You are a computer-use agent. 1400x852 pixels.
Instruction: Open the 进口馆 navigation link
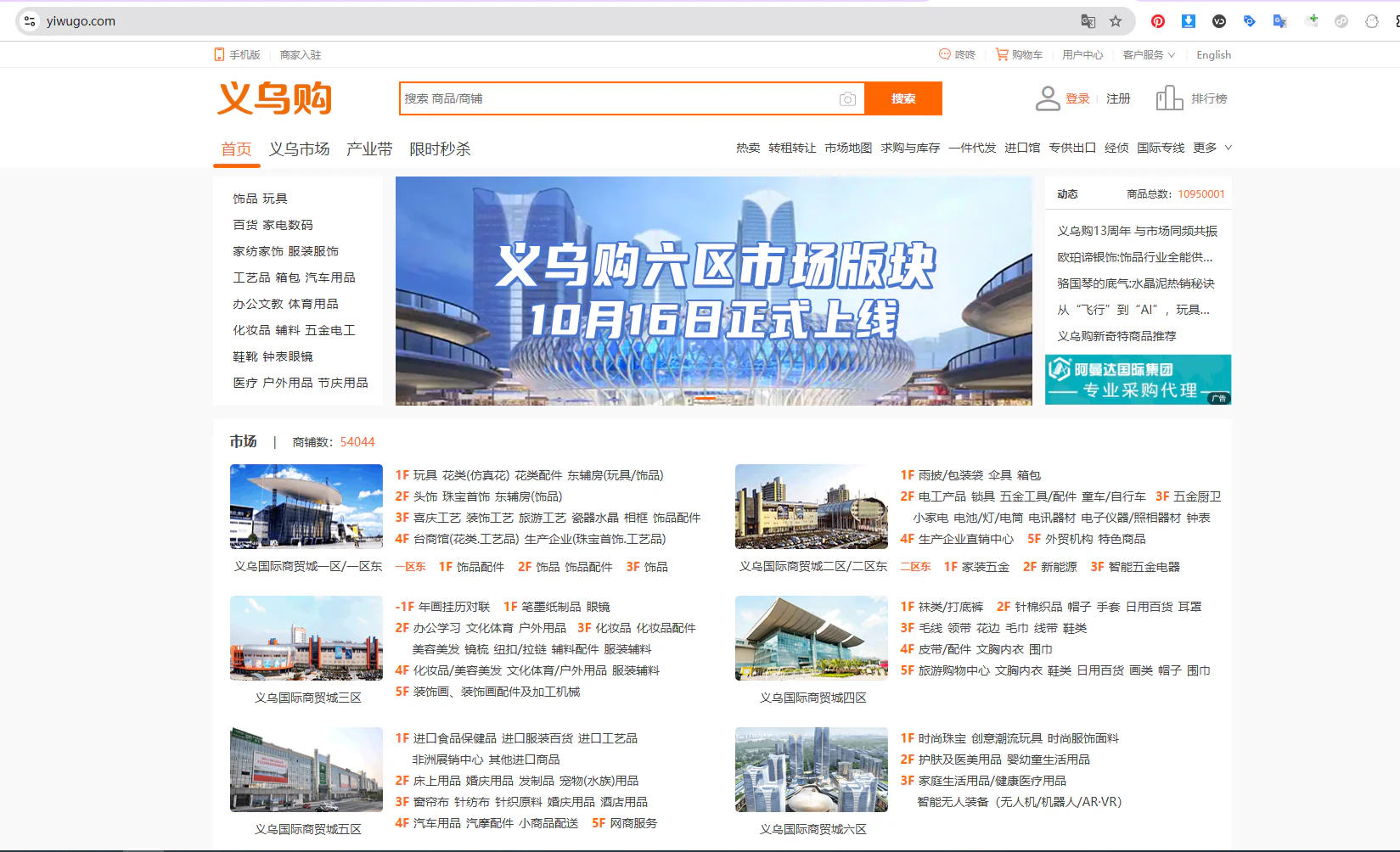click(x=1022, y=148)
